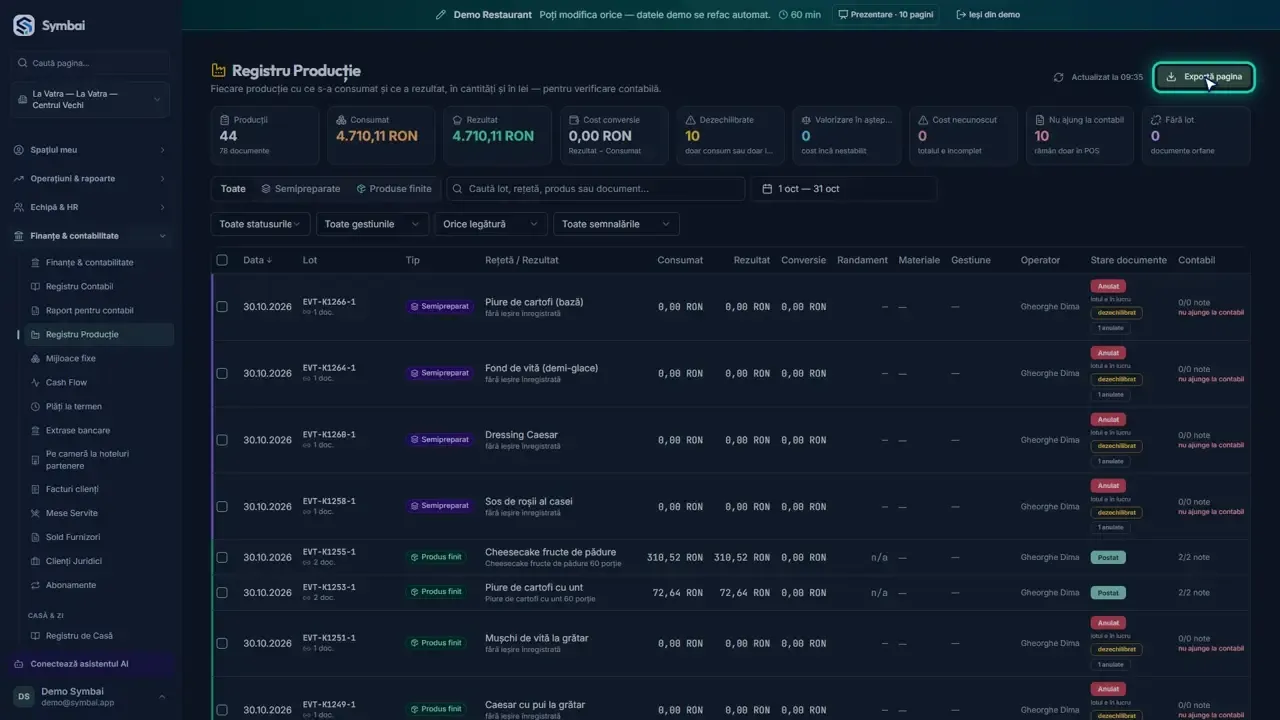1280x720 pixels.
Task: Select the checkbox for lot EVT-K1253-1
Action: 222,592
